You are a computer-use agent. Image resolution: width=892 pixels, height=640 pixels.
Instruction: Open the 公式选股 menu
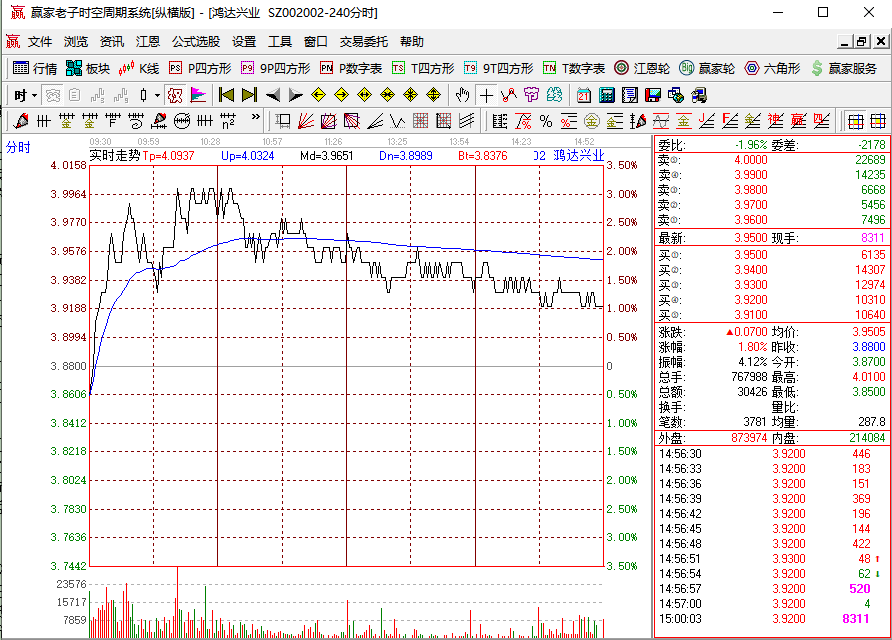pyautogui.click(x=196, y=42)
